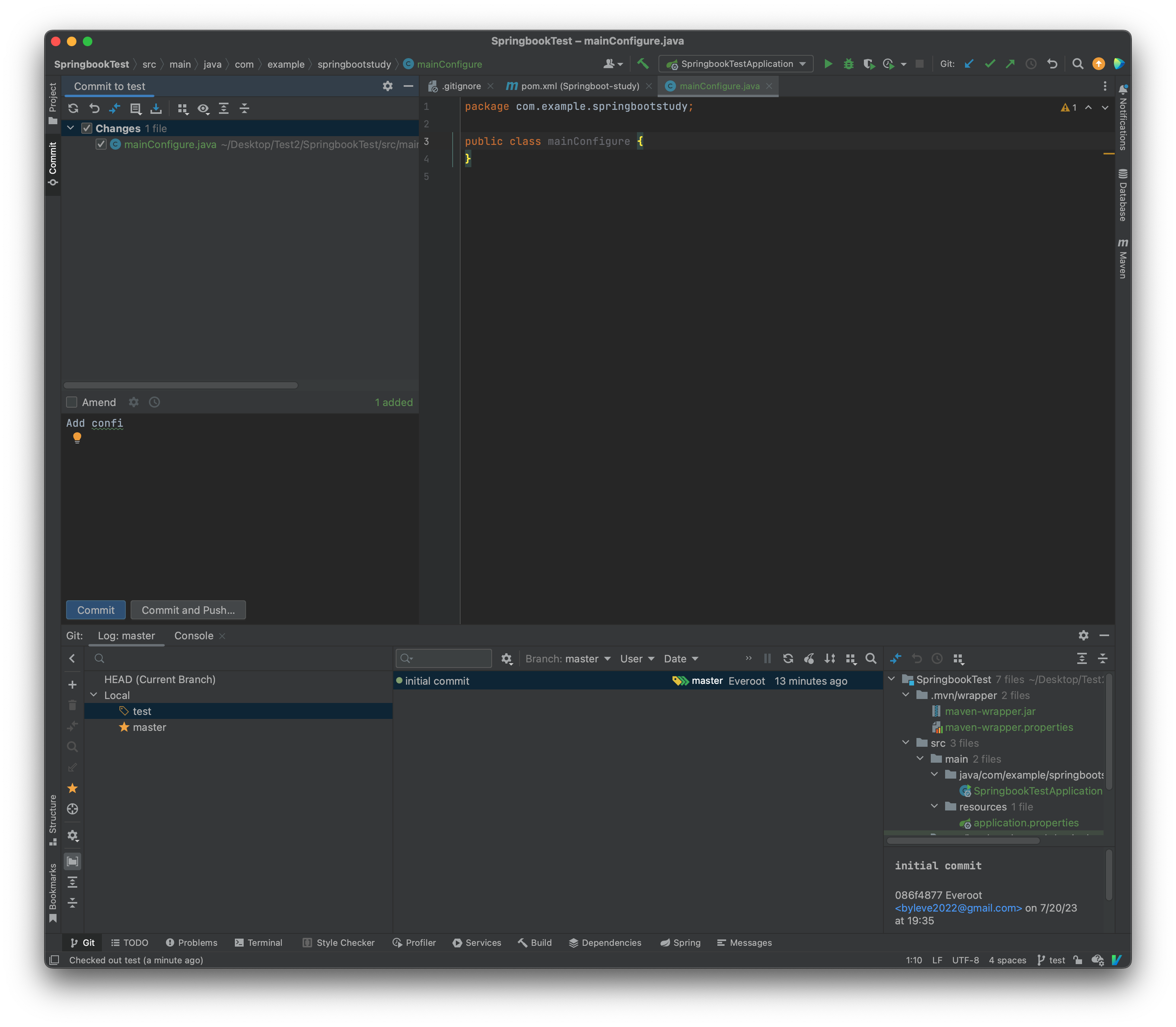Image resolution: width=1176 pixels, height=1027 pixels.
Task: Open the User filter dropdown
Action: click(x=637, y=658)
